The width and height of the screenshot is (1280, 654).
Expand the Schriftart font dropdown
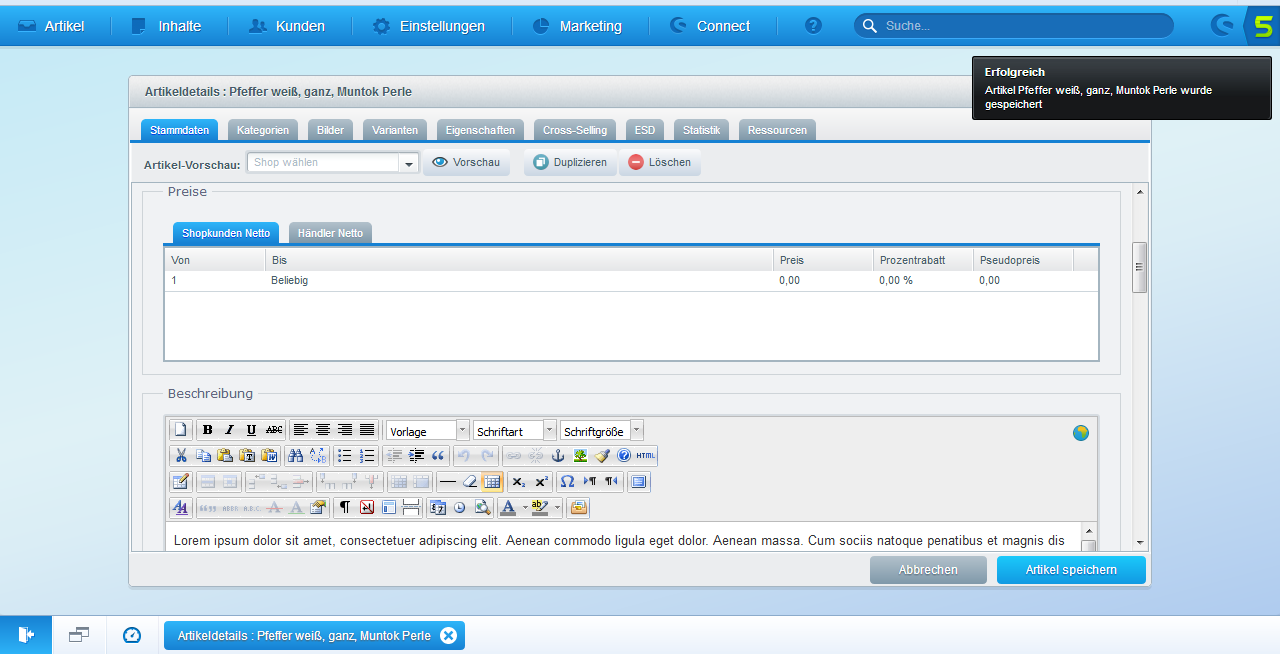(549, 430)
